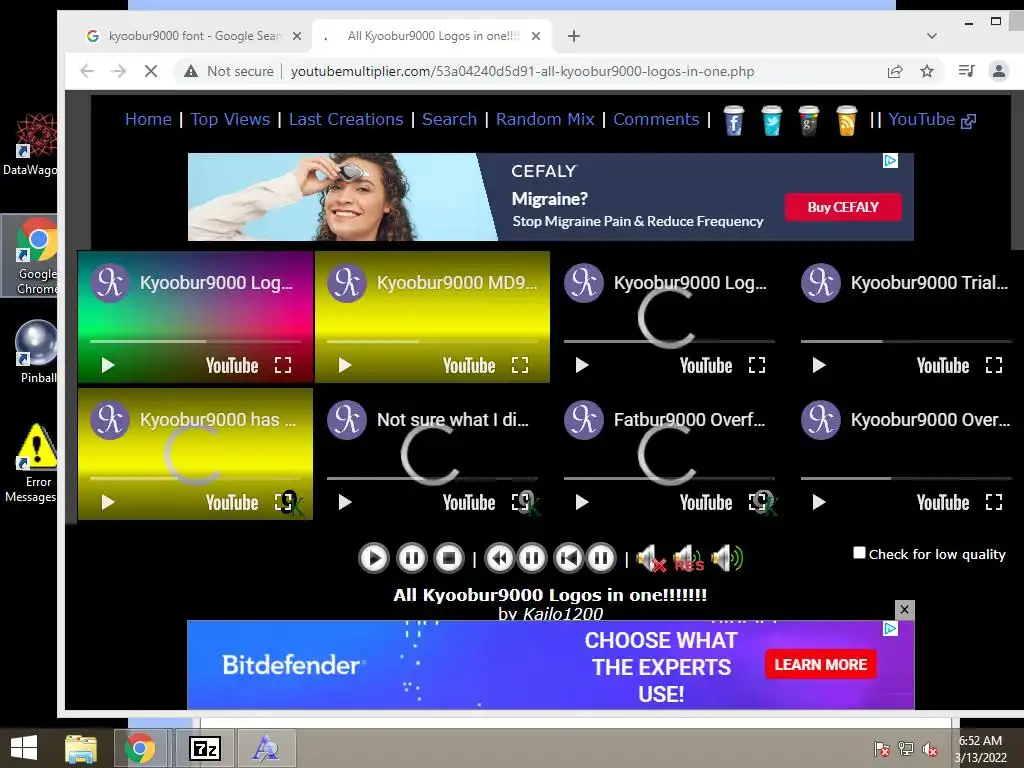This screenshot has height=768, width=1024.
Task: Seek on the Kyoobur9000 MD9... progress bar
Action: (x=432, y=342)
